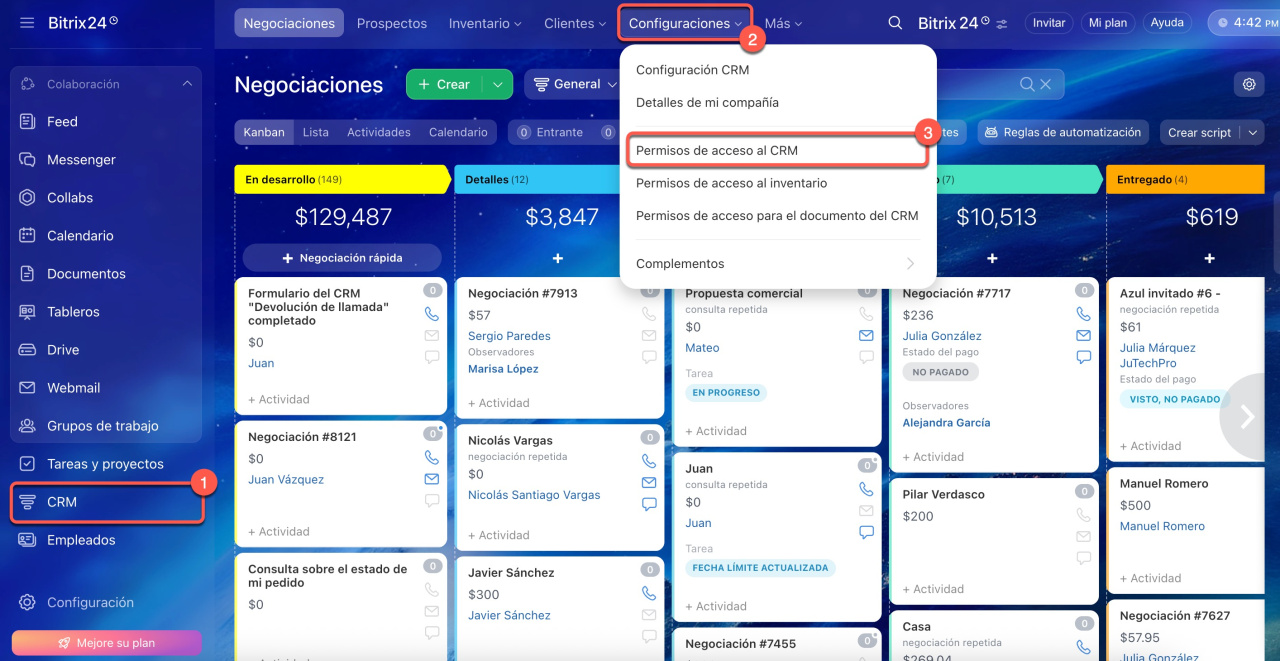Click phone icon on Negociación #8121 card
The image size is (1280, 661).
(432, 458)
